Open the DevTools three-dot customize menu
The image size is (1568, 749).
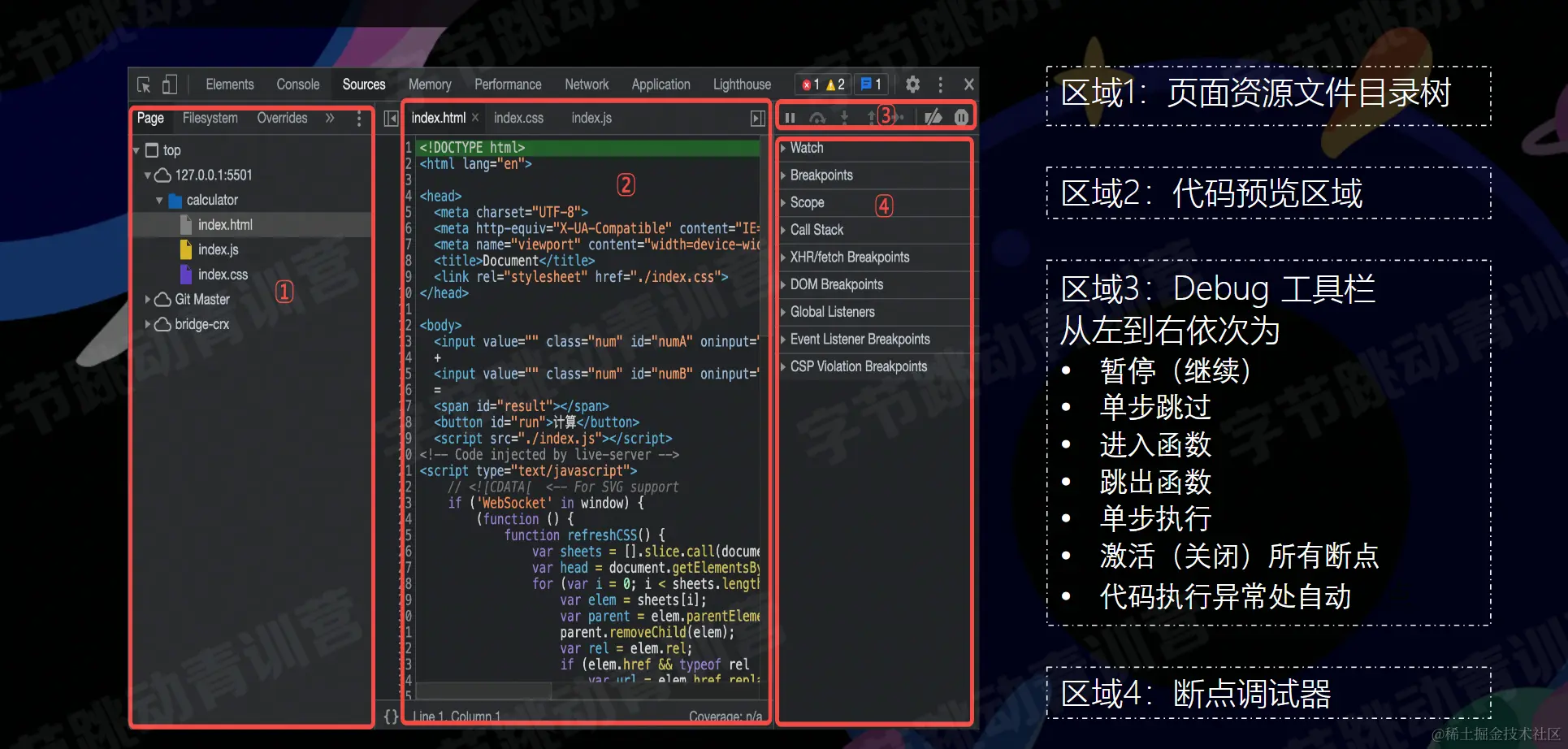tap(941, 84)
